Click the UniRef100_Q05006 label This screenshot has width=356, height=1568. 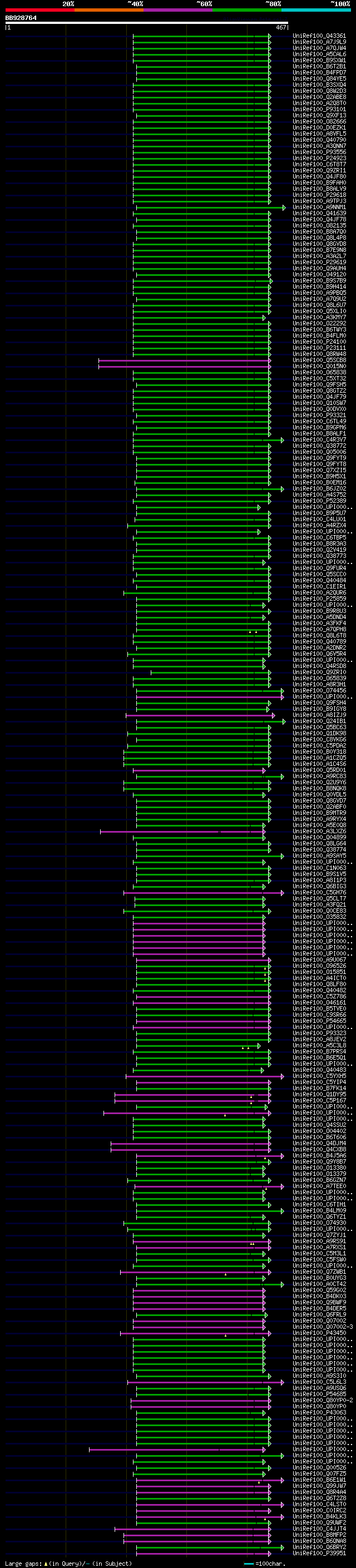319,452
